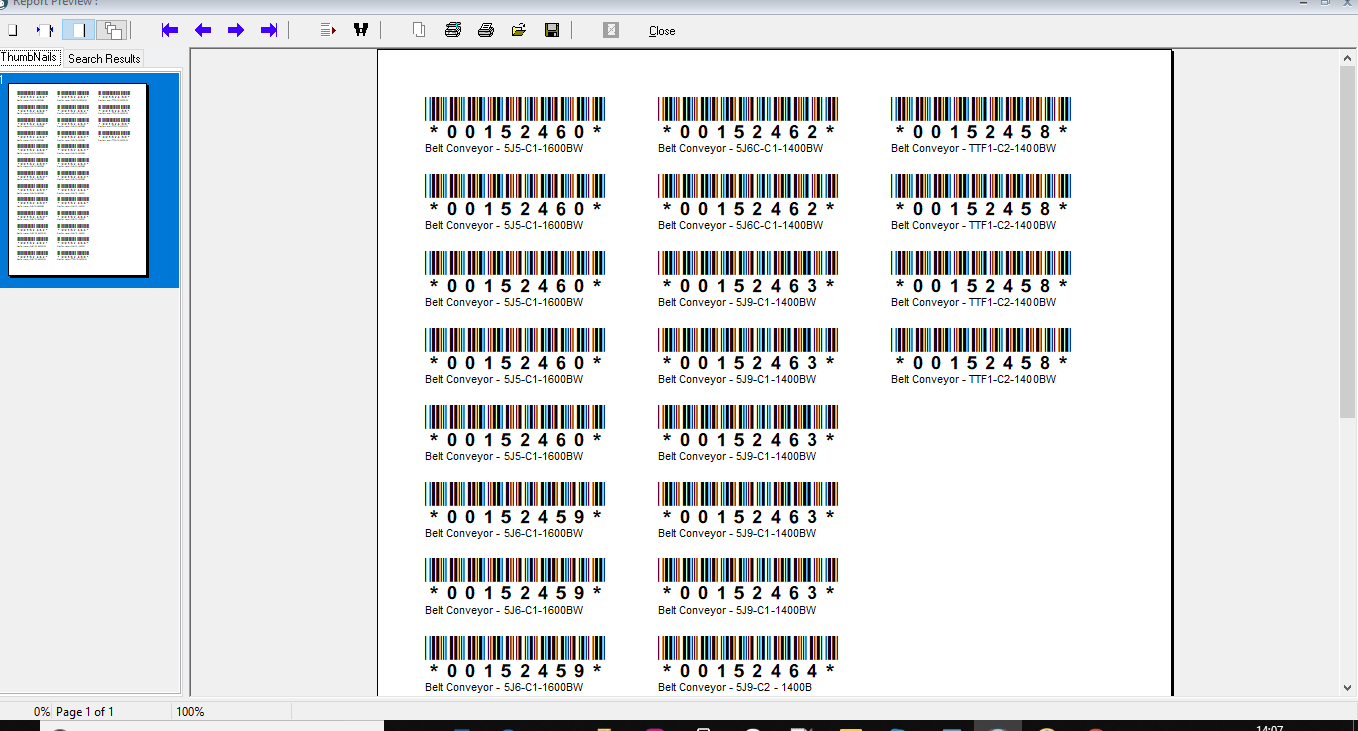Click the greyed-out cancel icon beside Close
The image size is (1358, 731).
[x=611, y=30]
